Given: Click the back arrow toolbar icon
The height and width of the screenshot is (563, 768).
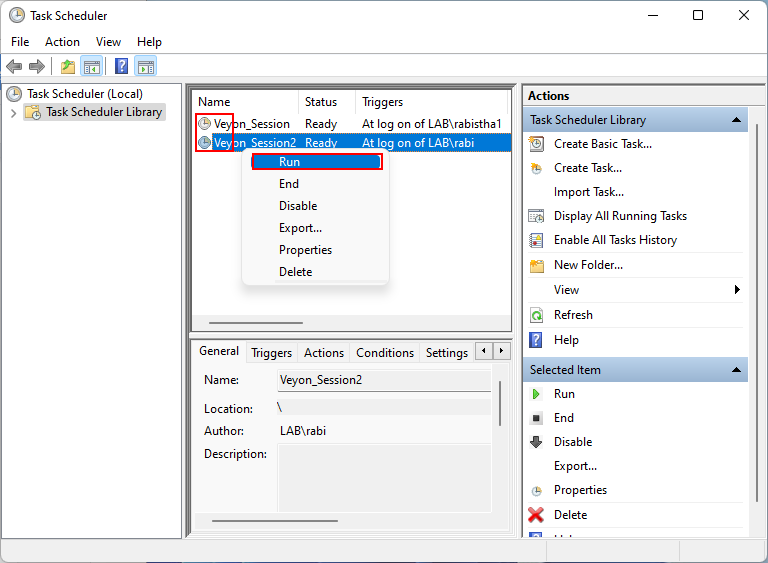Looking at the screenshot, I should tap(14, 67).
